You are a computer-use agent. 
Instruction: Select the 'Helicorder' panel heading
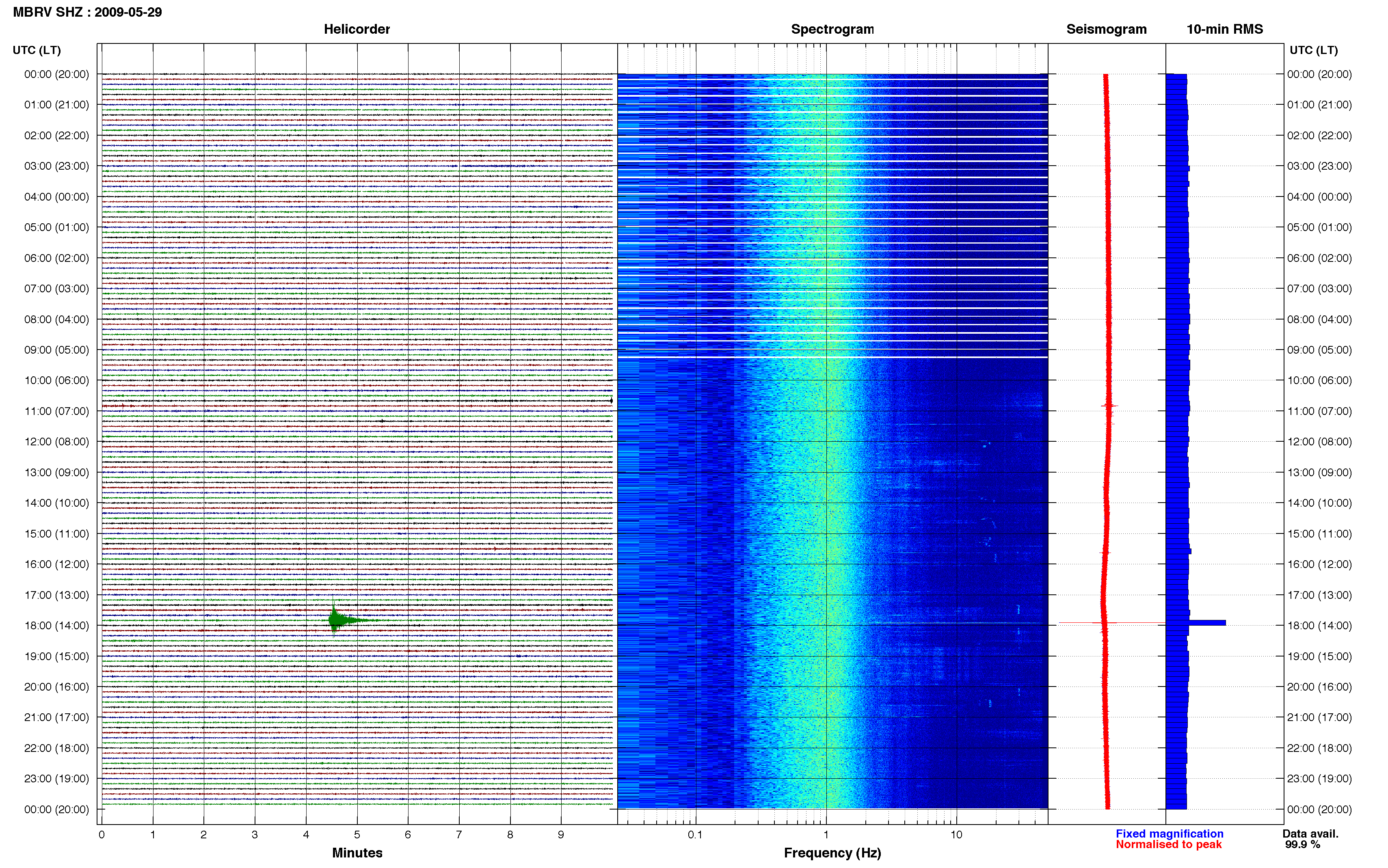(x=357, y=29)
